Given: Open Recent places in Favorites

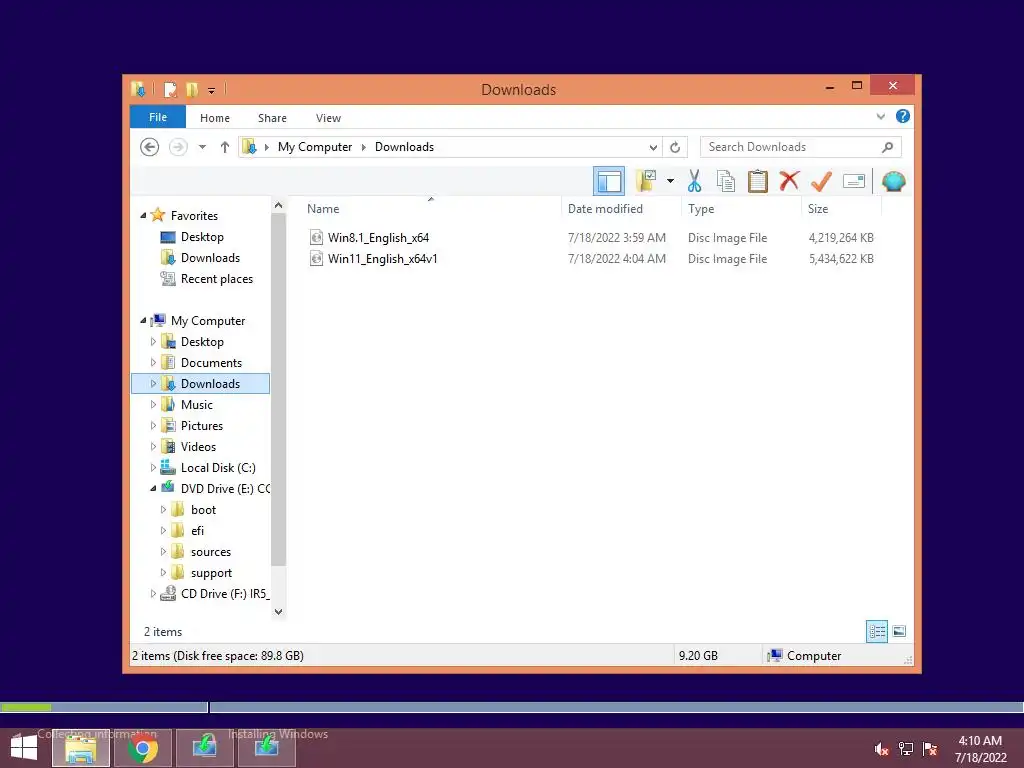Looking at the screenshot, I should [x=216, y=279].
